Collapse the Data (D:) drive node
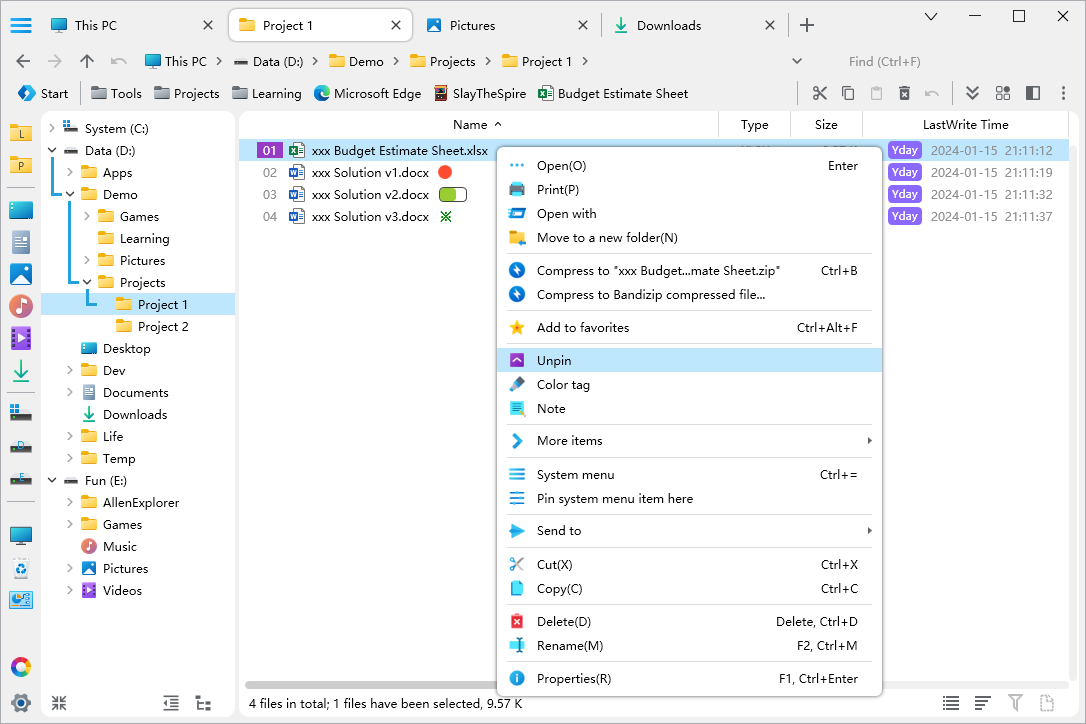Image resolution: width=1086 pixels, height=724 pixels. [52, 151]
